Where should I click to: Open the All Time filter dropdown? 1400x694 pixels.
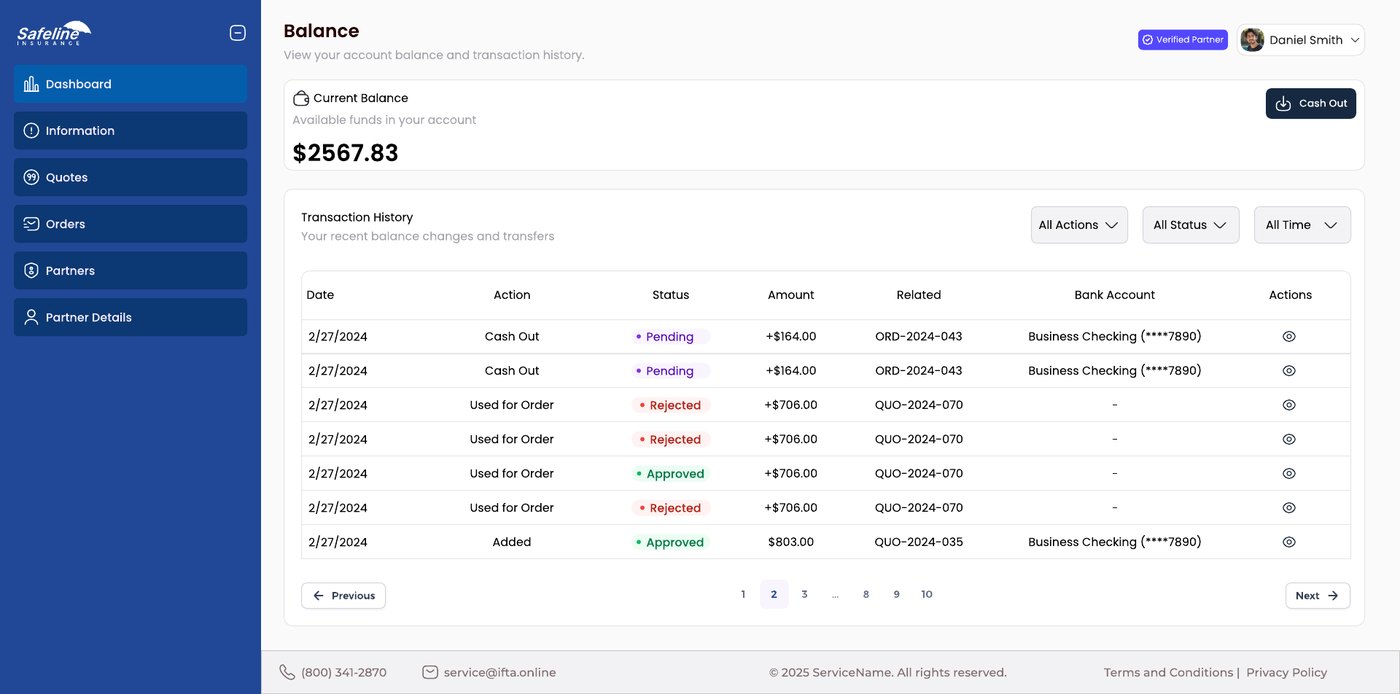pyautogui.click(x=1302, y=225)
